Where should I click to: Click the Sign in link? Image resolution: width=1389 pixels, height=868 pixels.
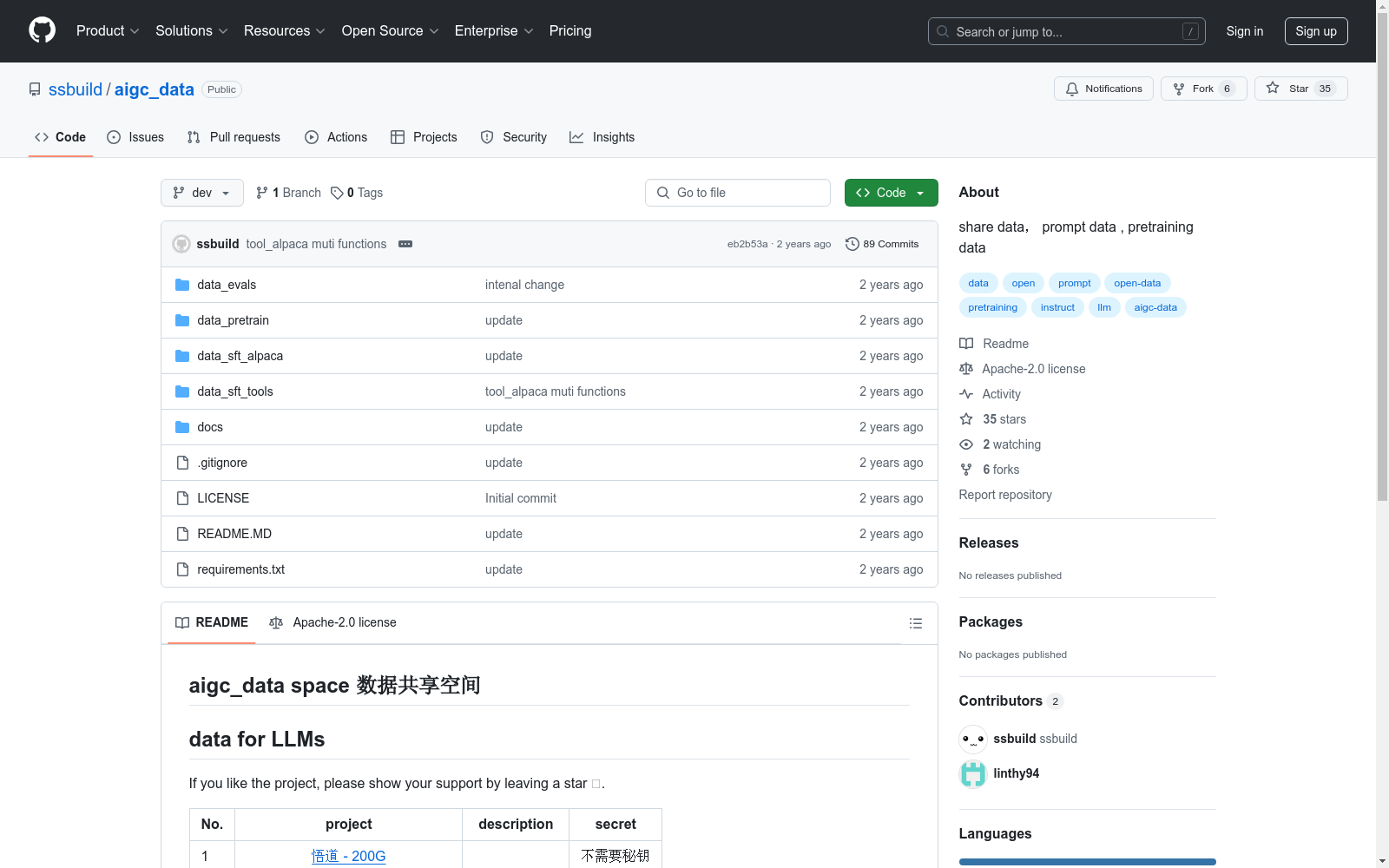pos(1244,31)
